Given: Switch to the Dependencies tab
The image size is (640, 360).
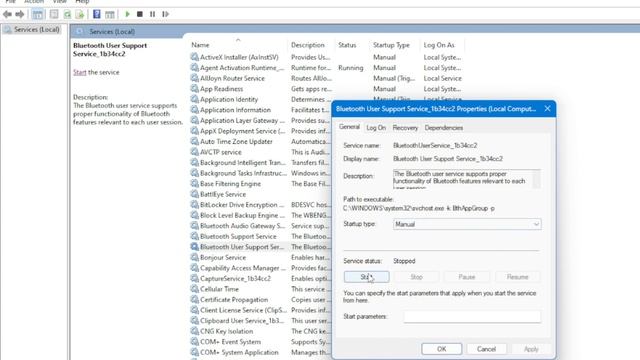Looking at the screenshot, I should click(444, 128).
